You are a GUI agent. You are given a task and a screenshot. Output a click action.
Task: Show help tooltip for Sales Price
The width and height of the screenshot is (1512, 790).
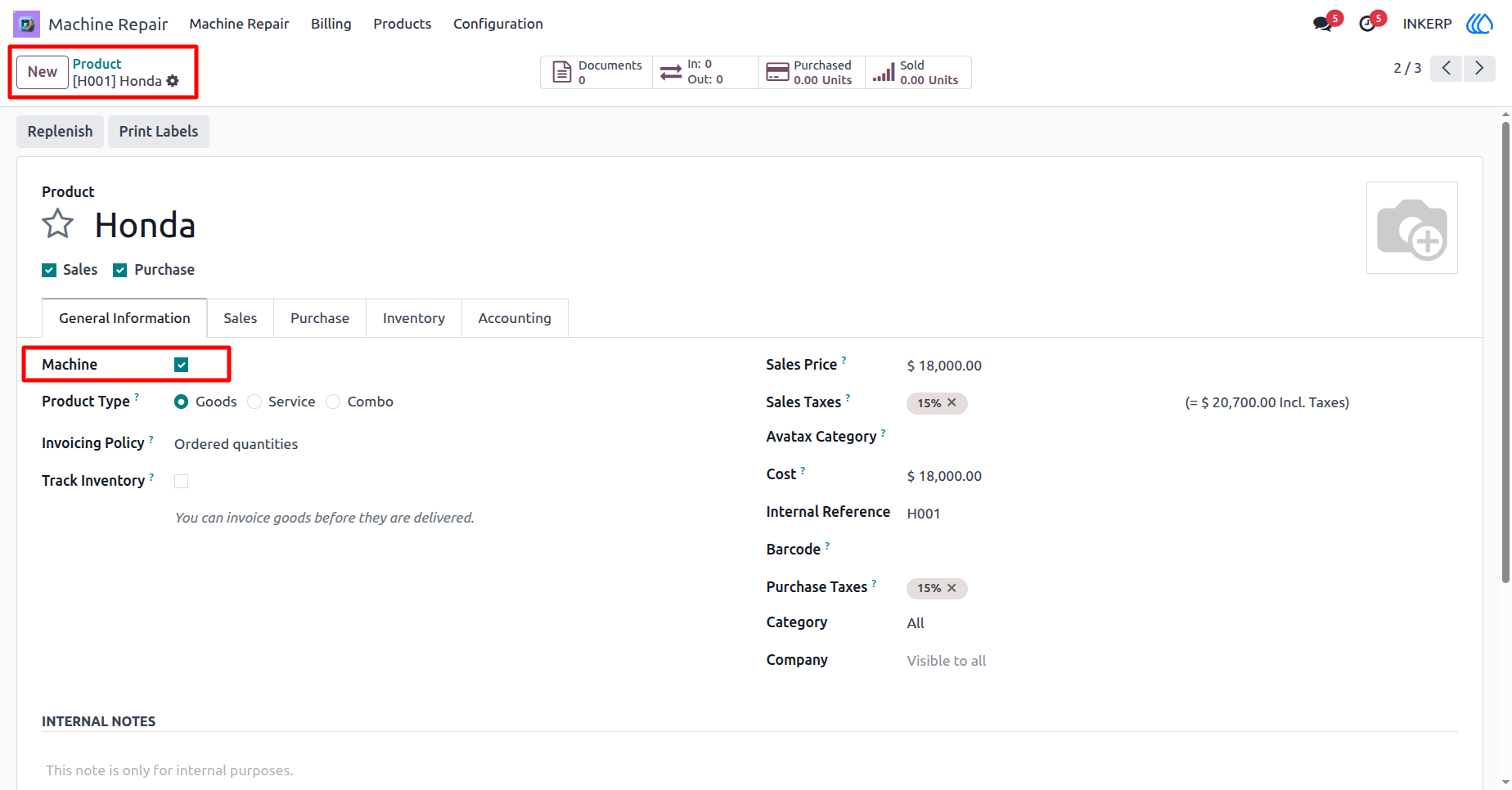pos(844,360)
